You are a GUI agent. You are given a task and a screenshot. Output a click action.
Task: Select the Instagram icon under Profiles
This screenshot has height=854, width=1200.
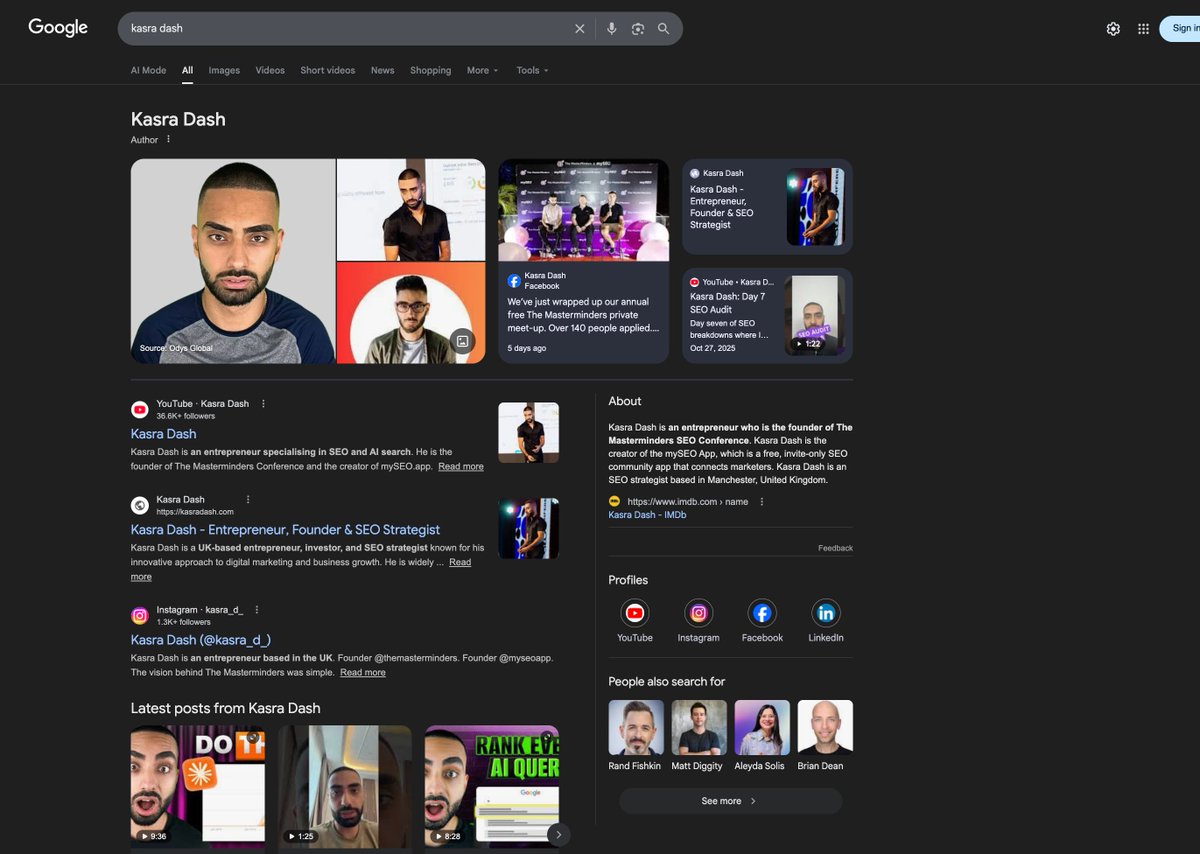tap(698, 613)
